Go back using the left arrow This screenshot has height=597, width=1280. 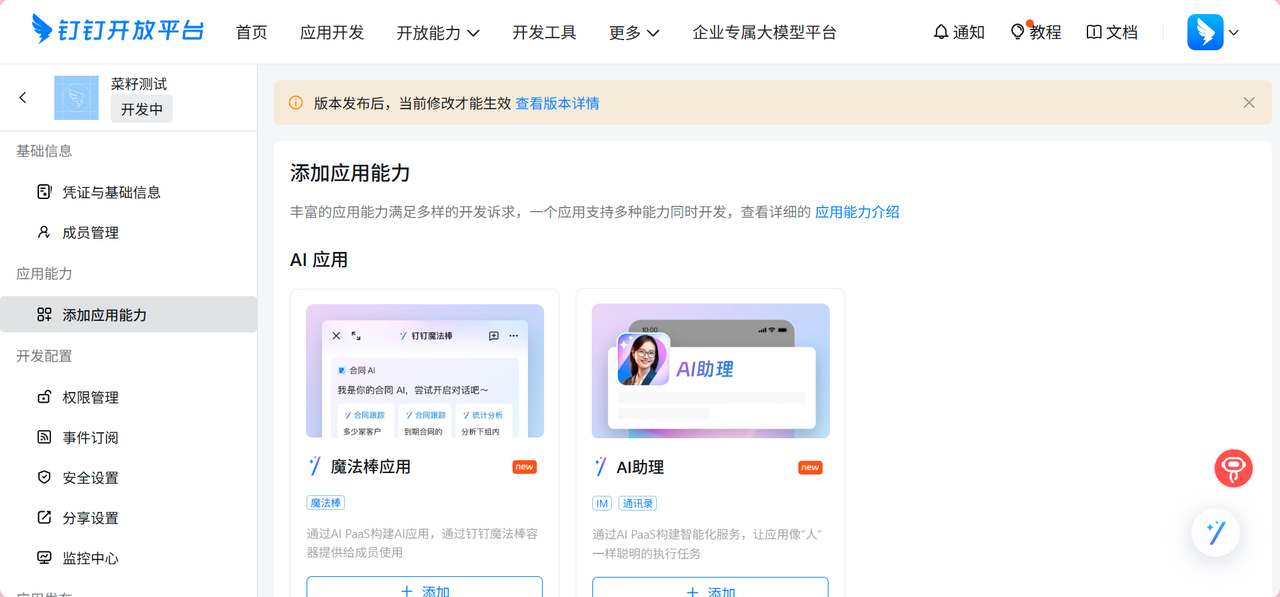[23, 97]
